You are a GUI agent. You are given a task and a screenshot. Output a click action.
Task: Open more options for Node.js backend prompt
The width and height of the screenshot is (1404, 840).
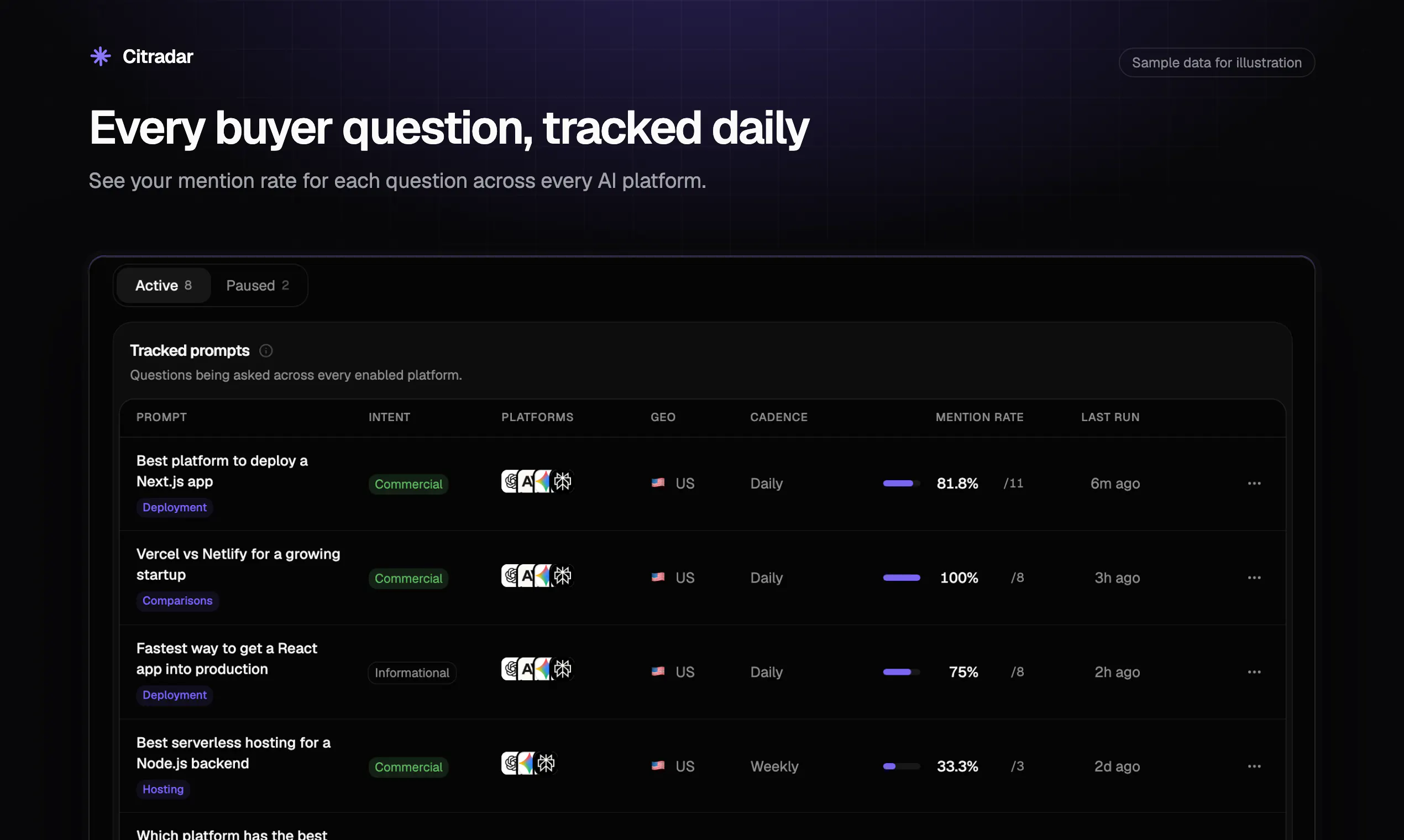(x=1254, y=766)
